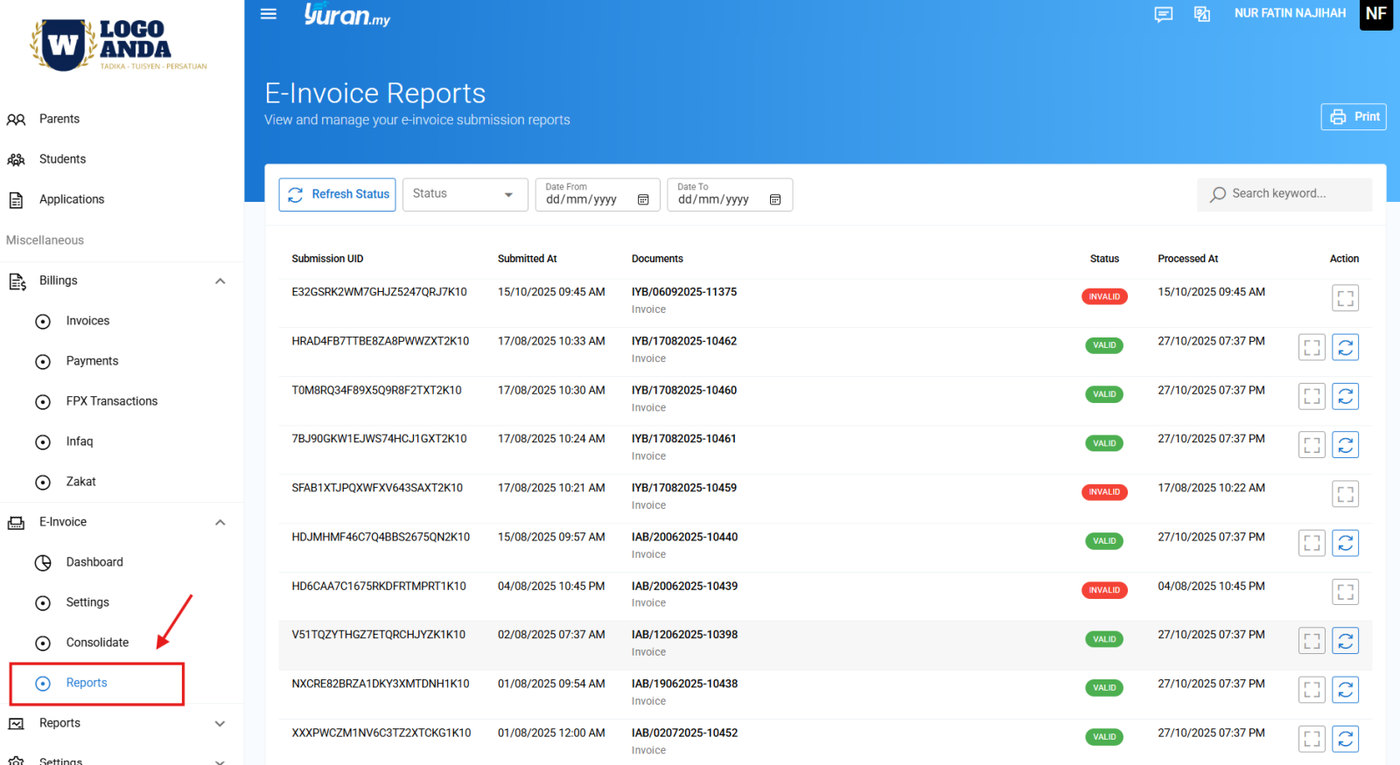Viewport: 1400px width, 765px height.
Task: Click the Refresh Status button
Action: (x=337, y=195)
